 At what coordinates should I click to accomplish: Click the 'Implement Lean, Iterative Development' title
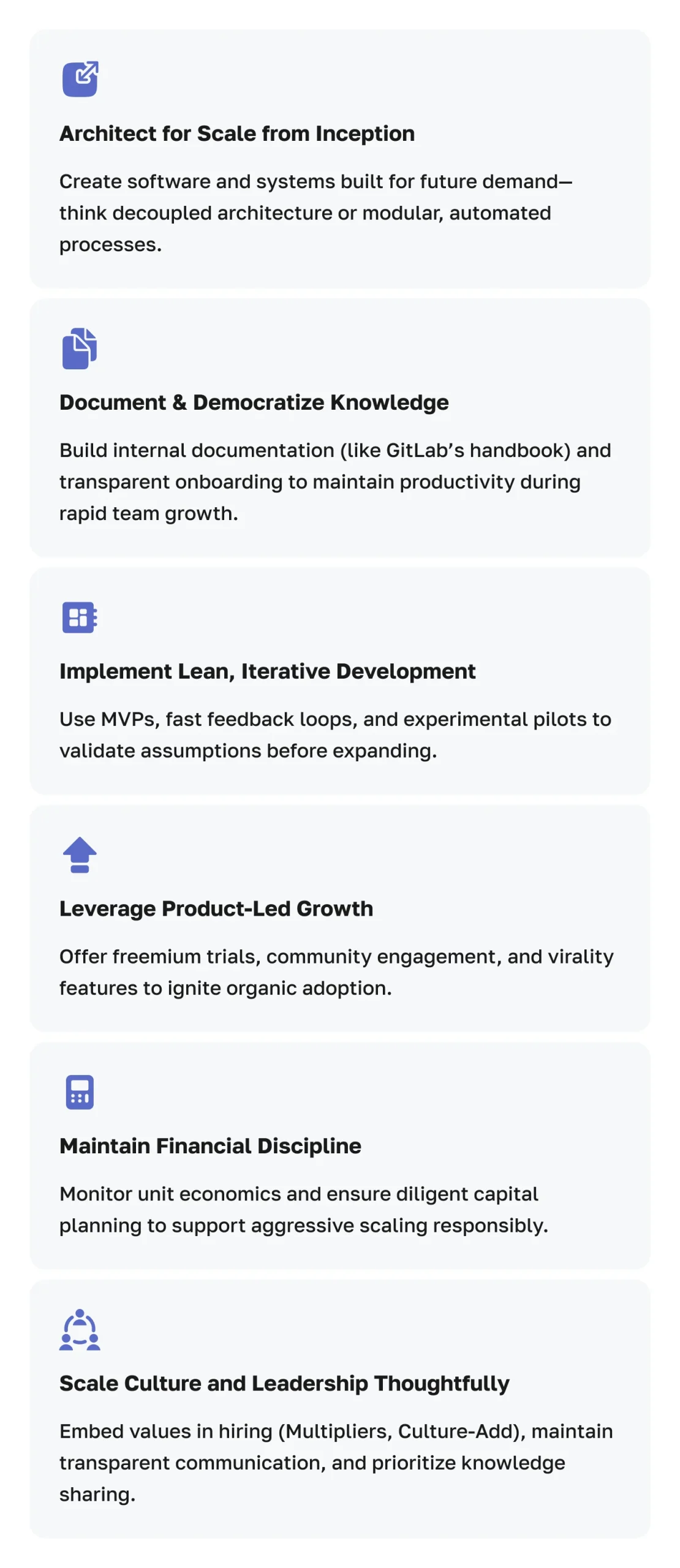pos(268,671)
